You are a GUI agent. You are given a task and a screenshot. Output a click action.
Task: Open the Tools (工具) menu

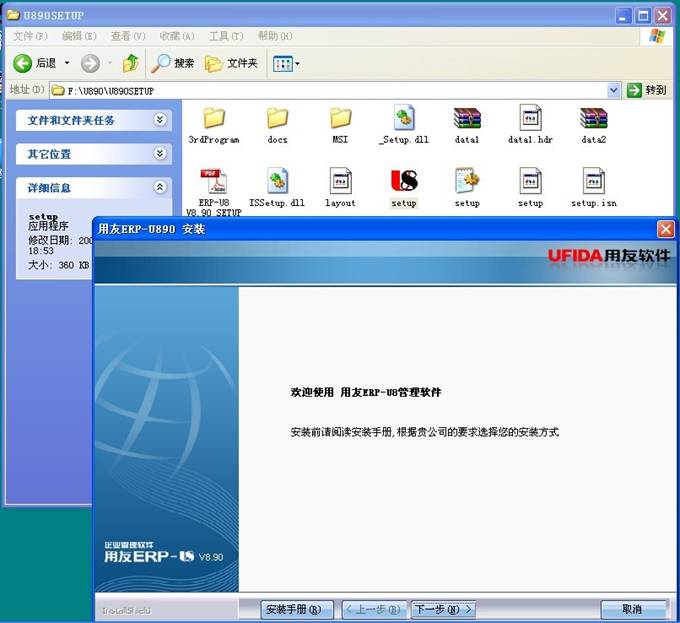point(226,36)
